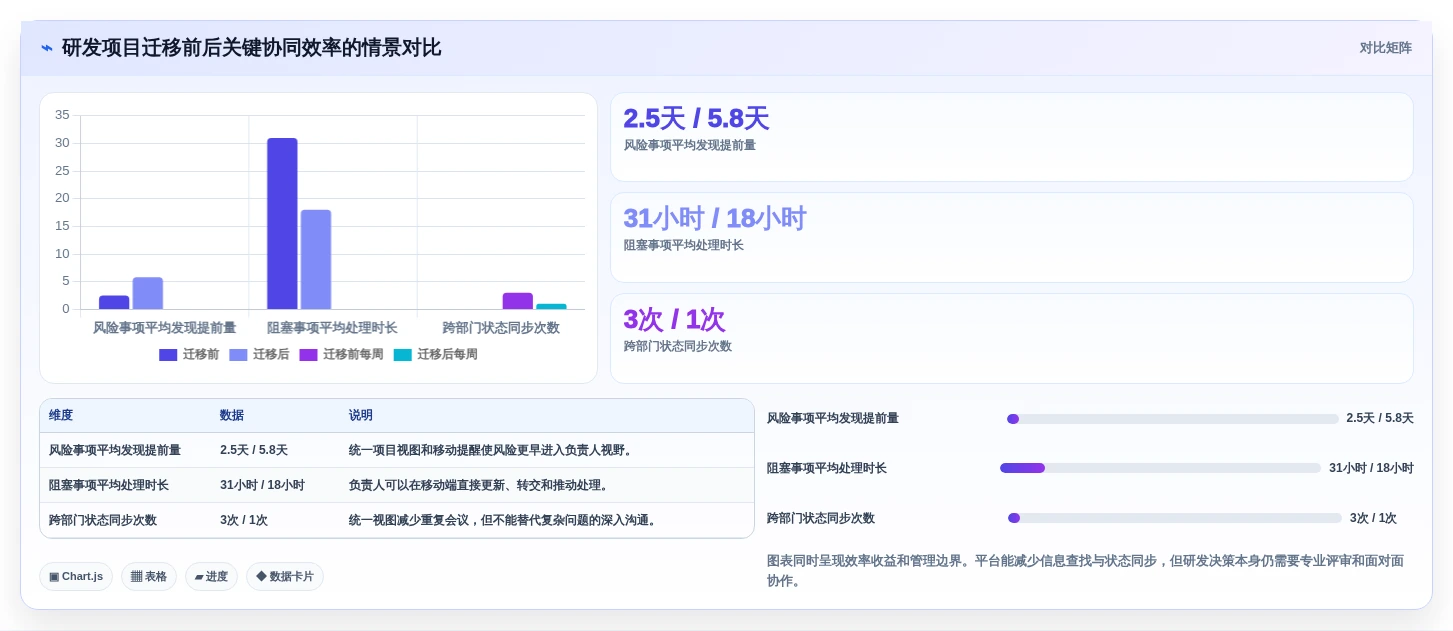Toggle the 迁移前每周 legend item

pyautogui.click(x=341, y=355)
